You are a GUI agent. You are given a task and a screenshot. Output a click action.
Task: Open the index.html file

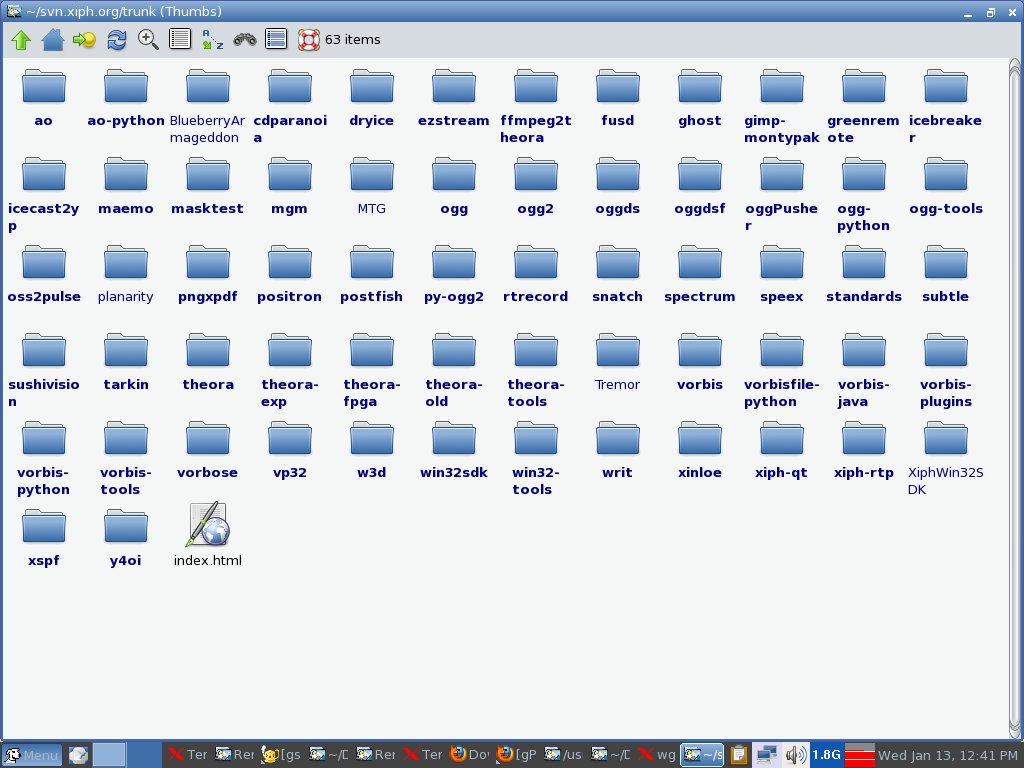[x=208, y=535]
